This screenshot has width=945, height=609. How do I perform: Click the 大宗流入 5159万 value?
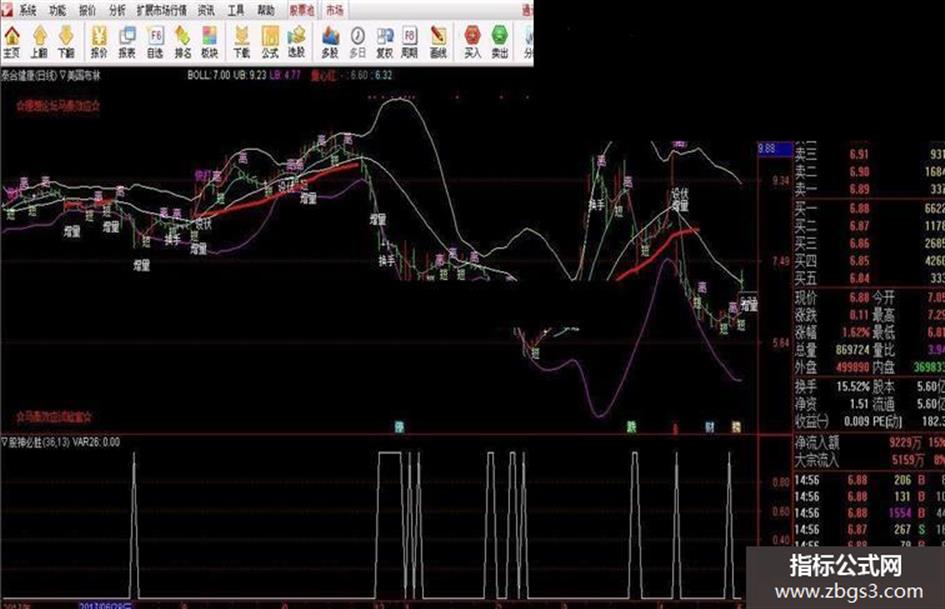coord(905,461)
